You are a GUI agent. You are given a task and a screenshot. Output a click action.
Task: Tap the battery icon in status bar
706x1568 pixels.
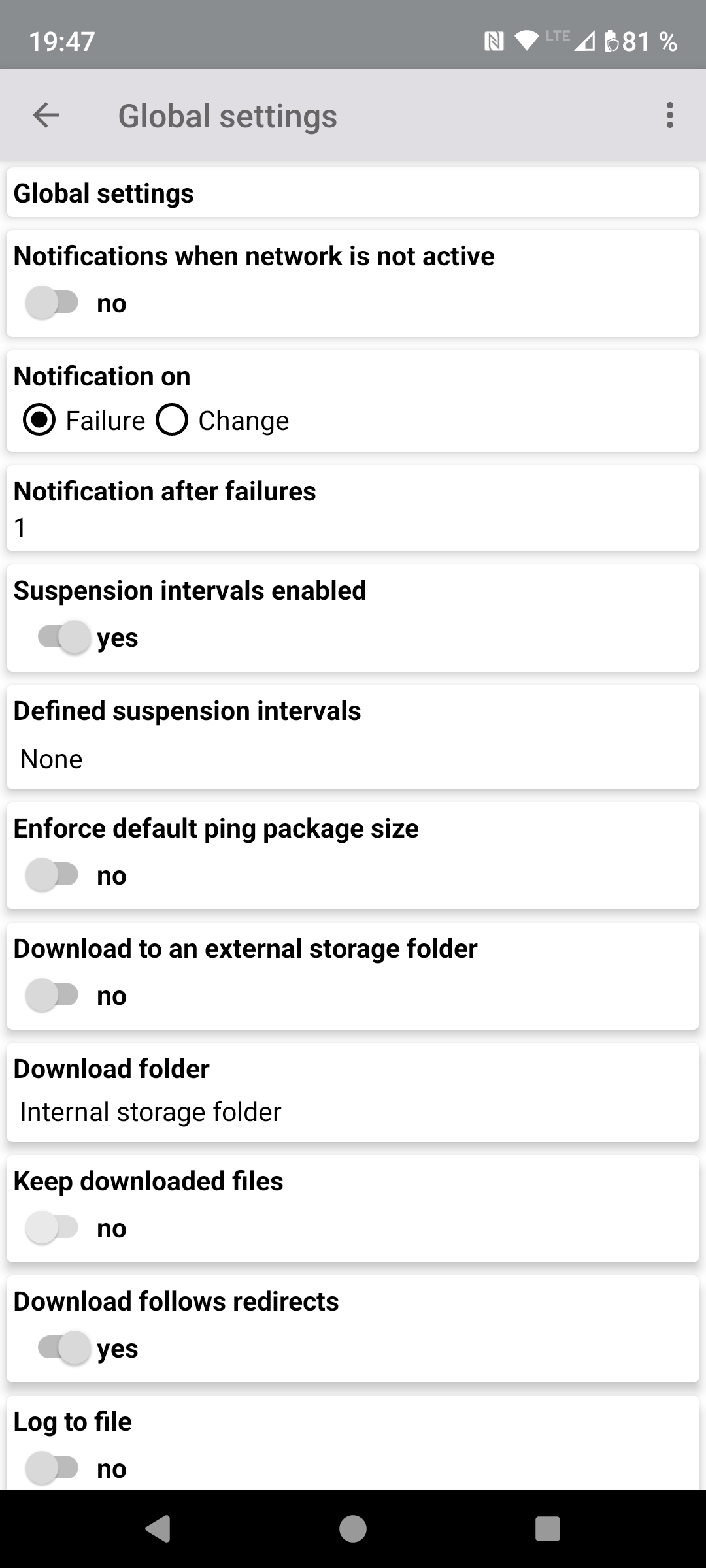(x=611, y=42)
